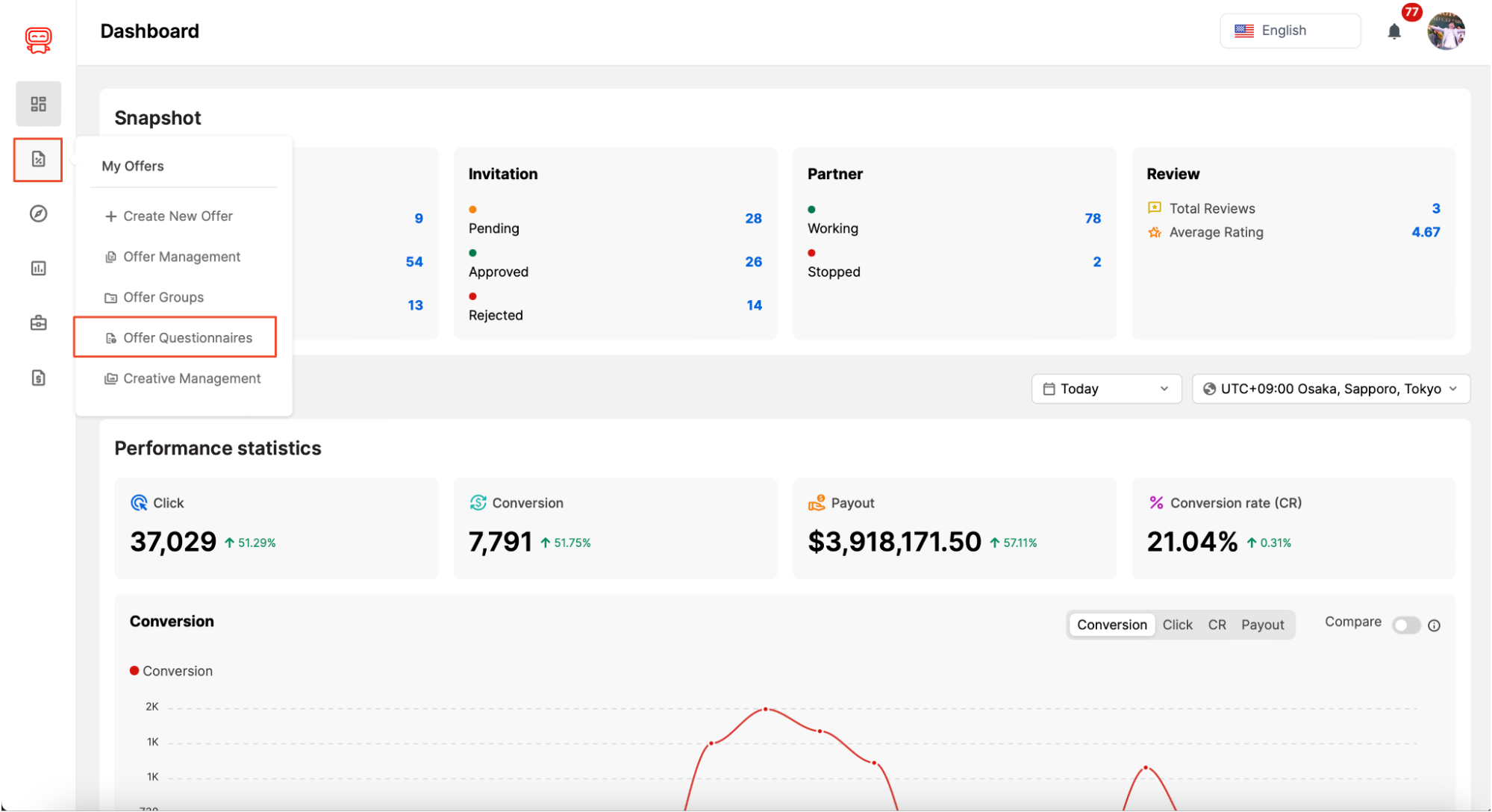Screen dimensions: 1492x812
Task: Click the briefcase icon in sidebar
Action: coord(38,323)
